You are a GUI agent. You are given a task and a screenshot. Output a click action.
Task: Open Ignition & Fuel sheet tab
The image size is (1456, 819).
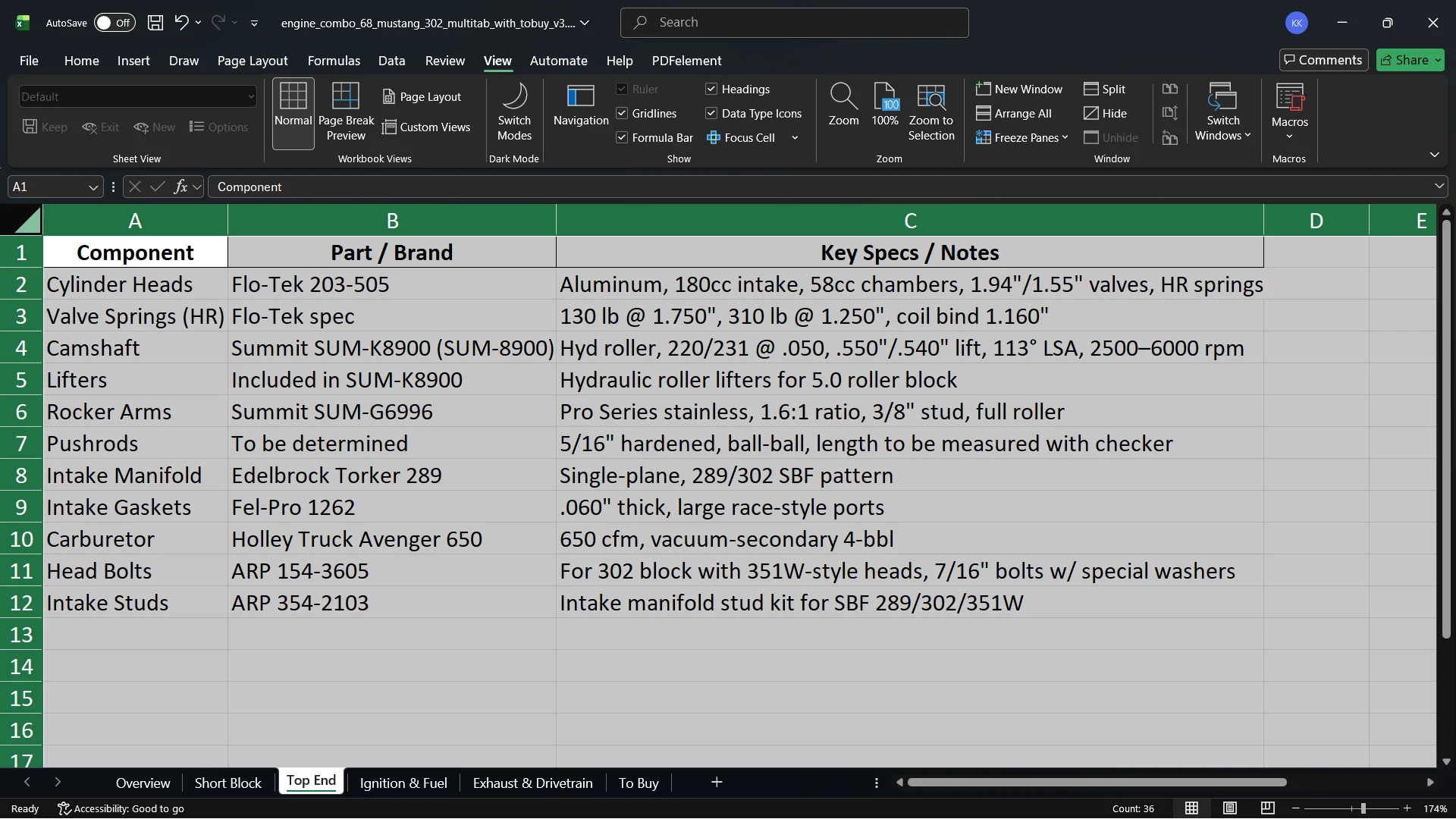pyautogui.click(x=403, y=783)
